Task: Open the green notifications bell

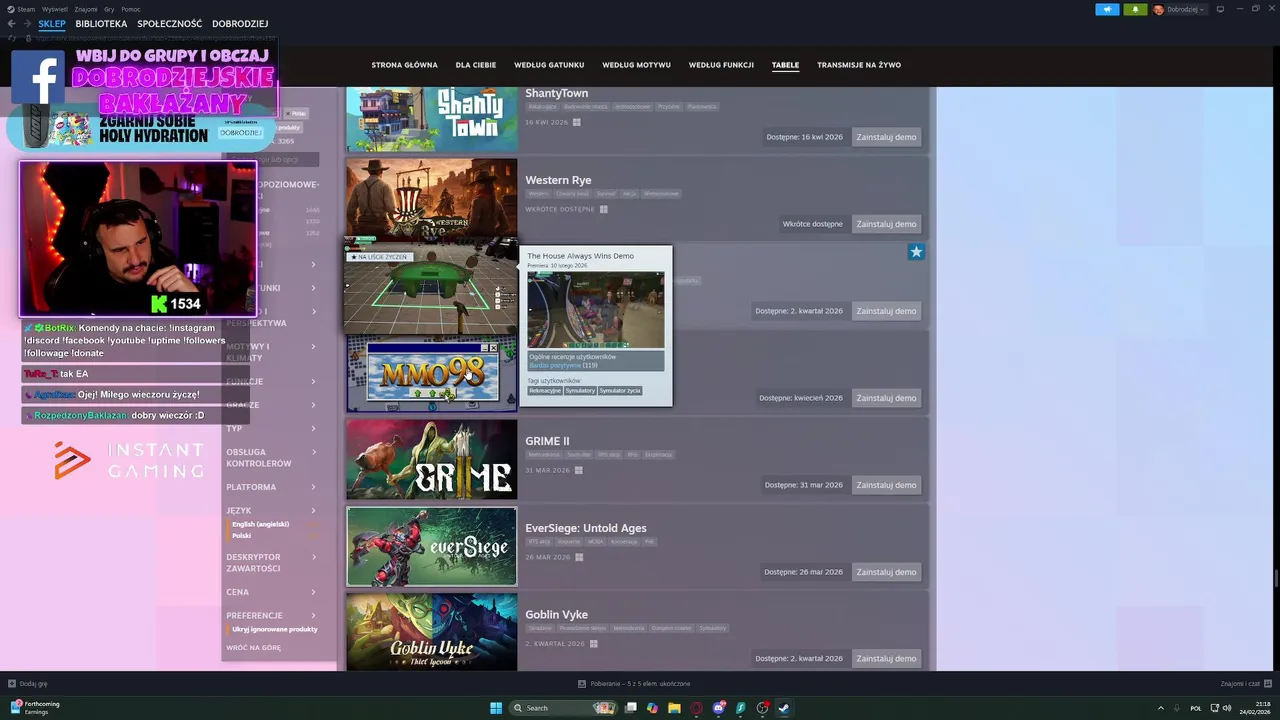Action: click(x=1135, y=9)
